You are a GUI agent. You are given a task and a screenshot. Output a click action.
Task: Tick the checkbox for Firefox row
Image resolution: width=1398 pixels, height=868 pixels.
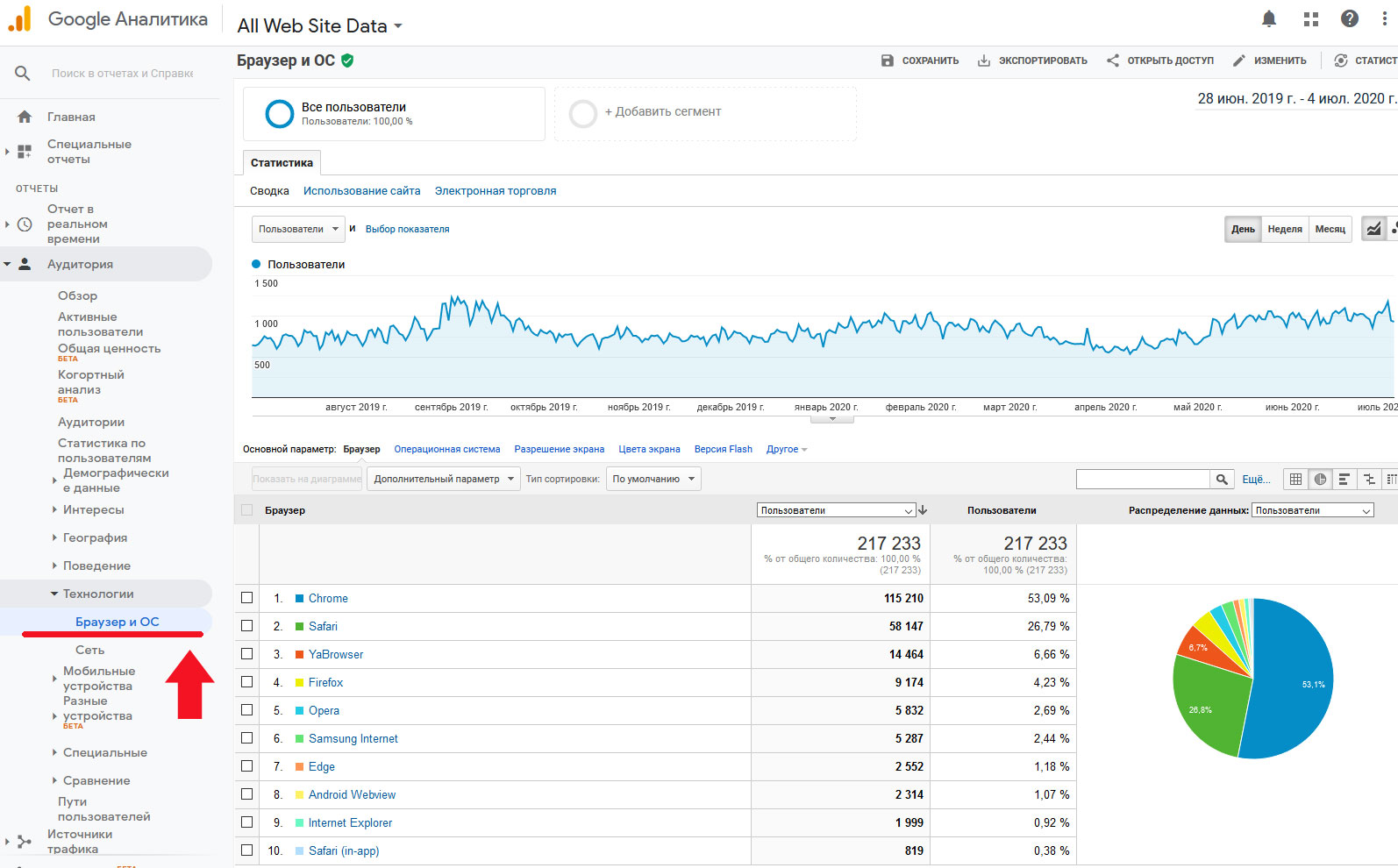coord(247,682)
